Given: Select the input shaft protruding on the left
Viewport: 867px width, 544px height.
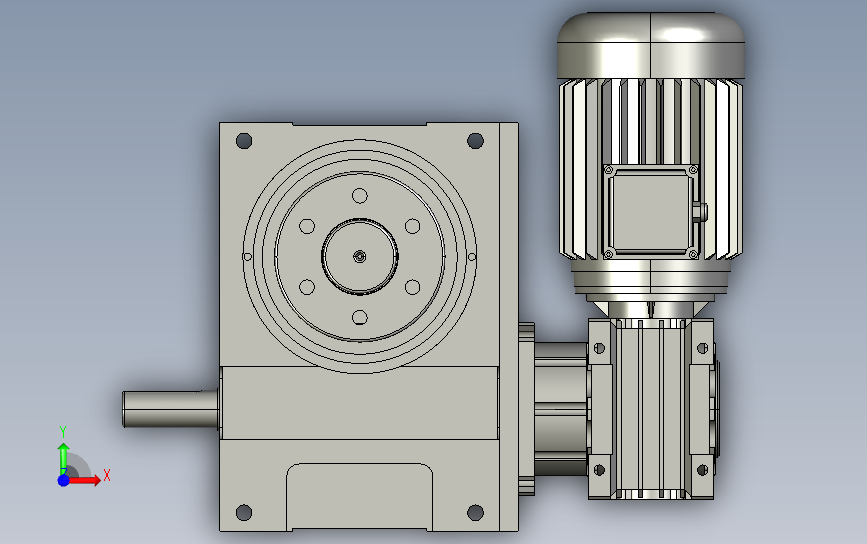Looking at the screenshot, I should click(170, 409).
